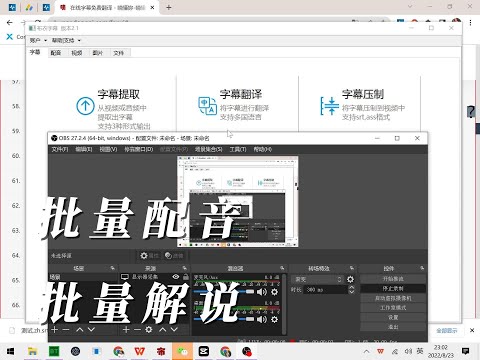
Task: Pop out the OBS scenes dock icon
Action: tap(113, 268)
